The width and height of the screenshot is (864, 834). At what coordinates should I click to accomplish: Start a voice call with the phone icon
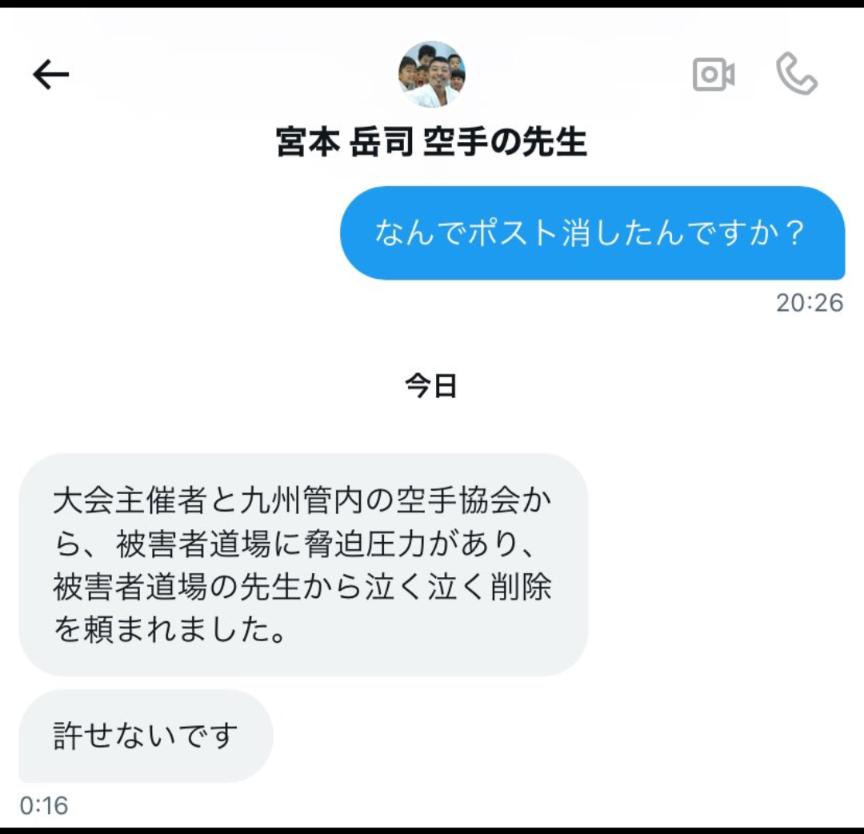click(797, 73)
